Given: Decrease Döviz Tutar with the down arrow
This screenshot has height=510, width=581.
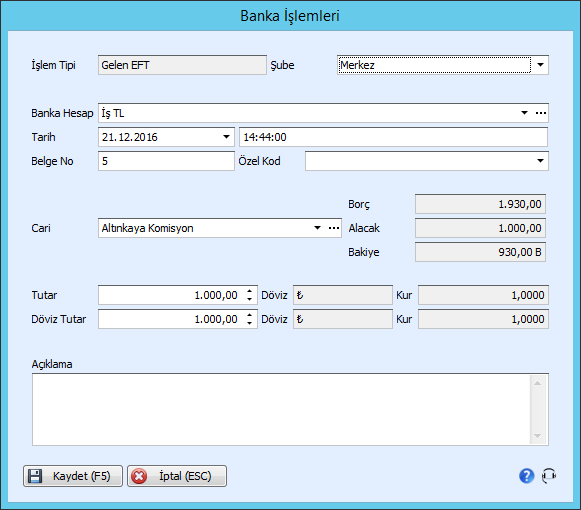Looking at the screenshot, I should 250,323.
